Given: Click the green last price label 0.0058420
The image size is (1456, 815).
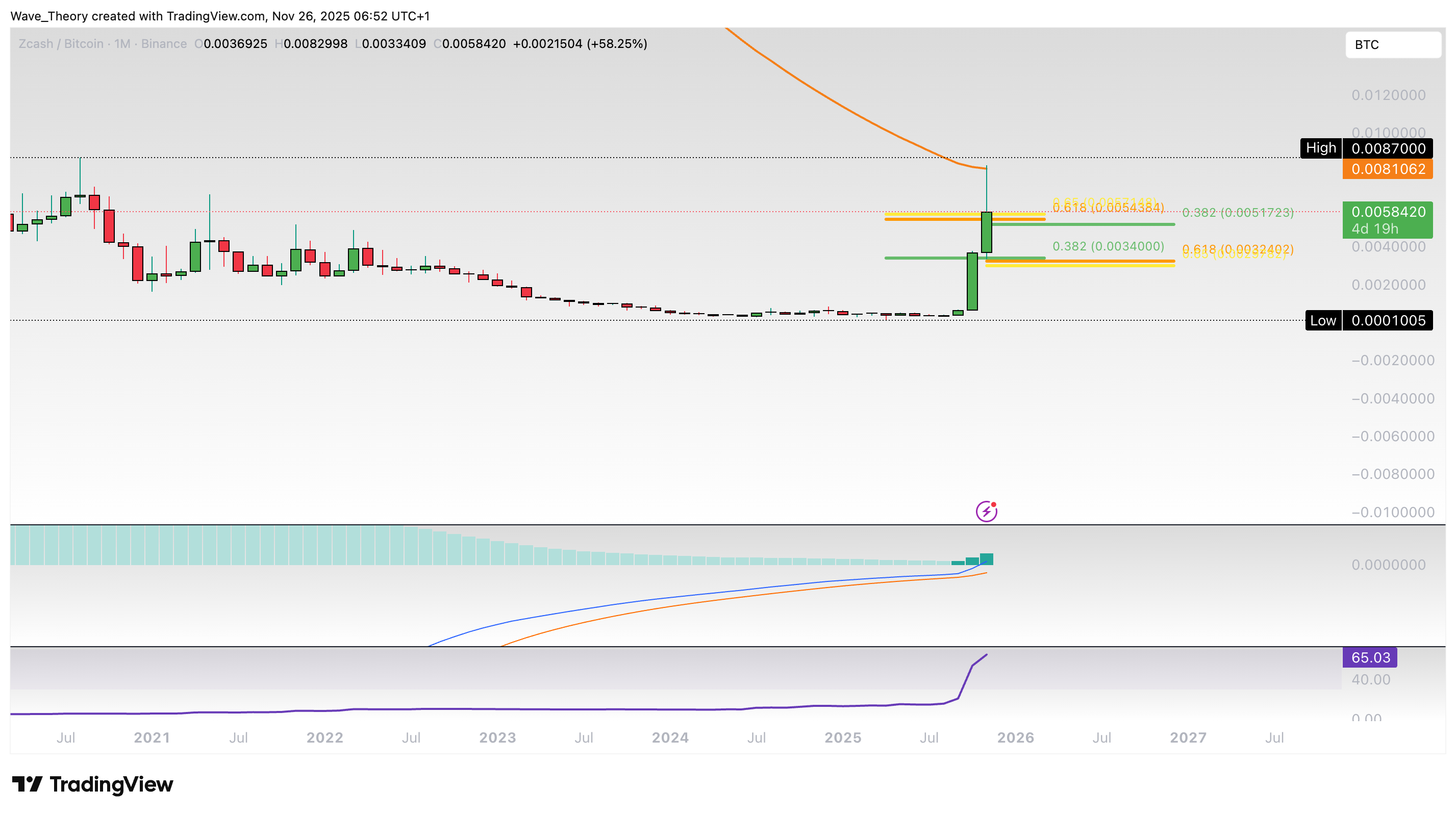Looking at the screenshot, I should (x=1388, y=213).
